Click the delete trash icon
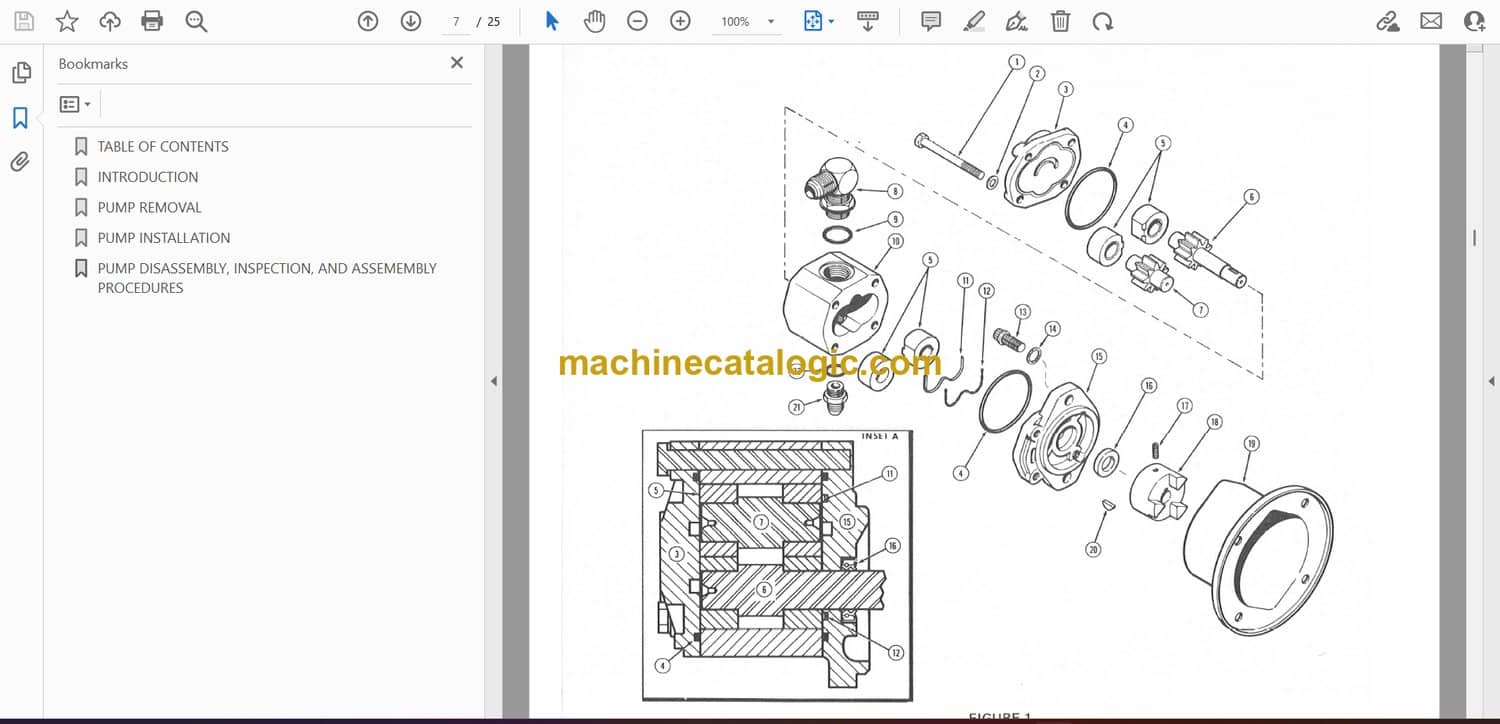1500x724 pixels. pos(1060,21)
